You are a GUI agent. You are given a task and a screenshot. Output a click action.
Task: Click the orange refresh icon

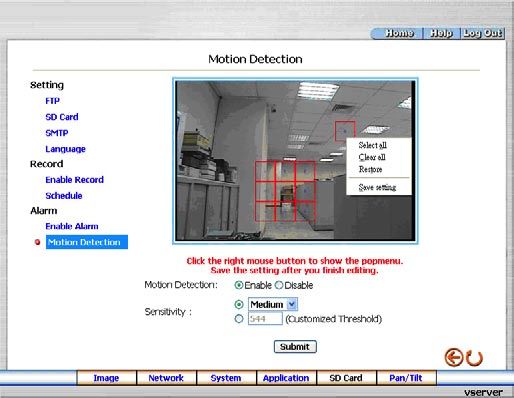coord(474,358)
